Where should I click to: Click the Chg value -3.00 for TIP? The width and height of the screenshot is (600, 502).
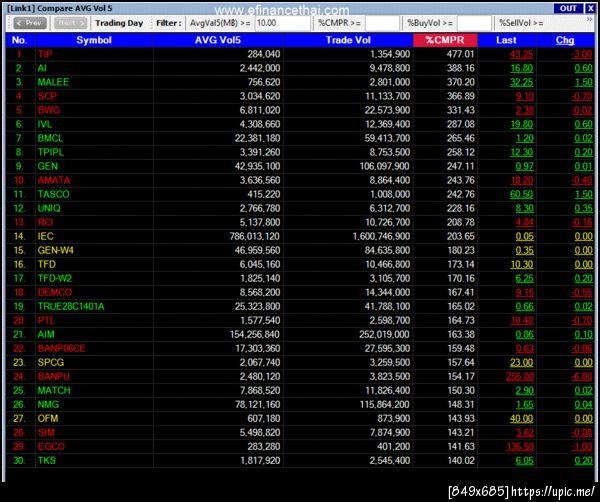[582, 54]
